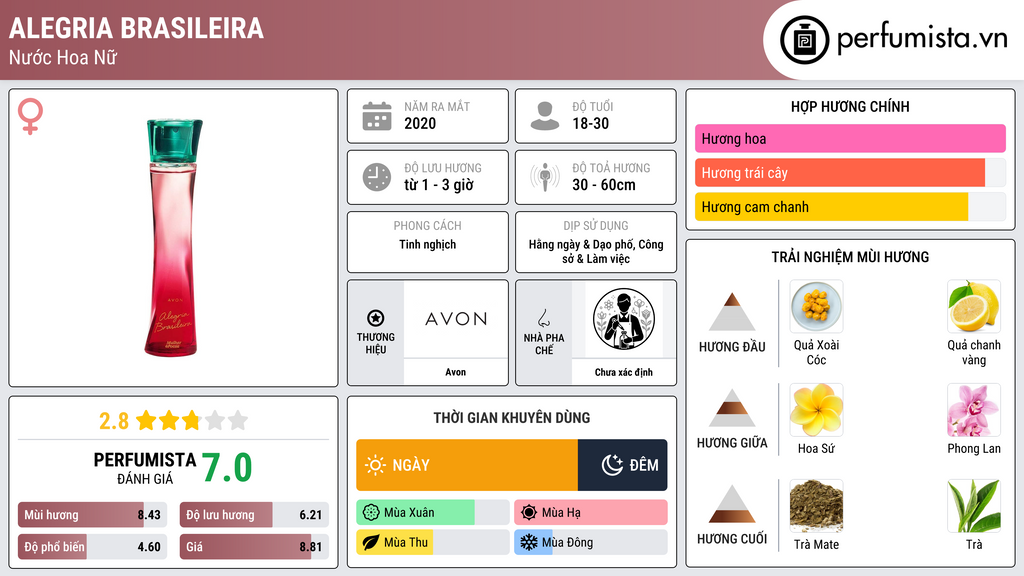Click the perfumer illustration circle icon
The width and height of the screenshot is (1024, 576).
624,319
